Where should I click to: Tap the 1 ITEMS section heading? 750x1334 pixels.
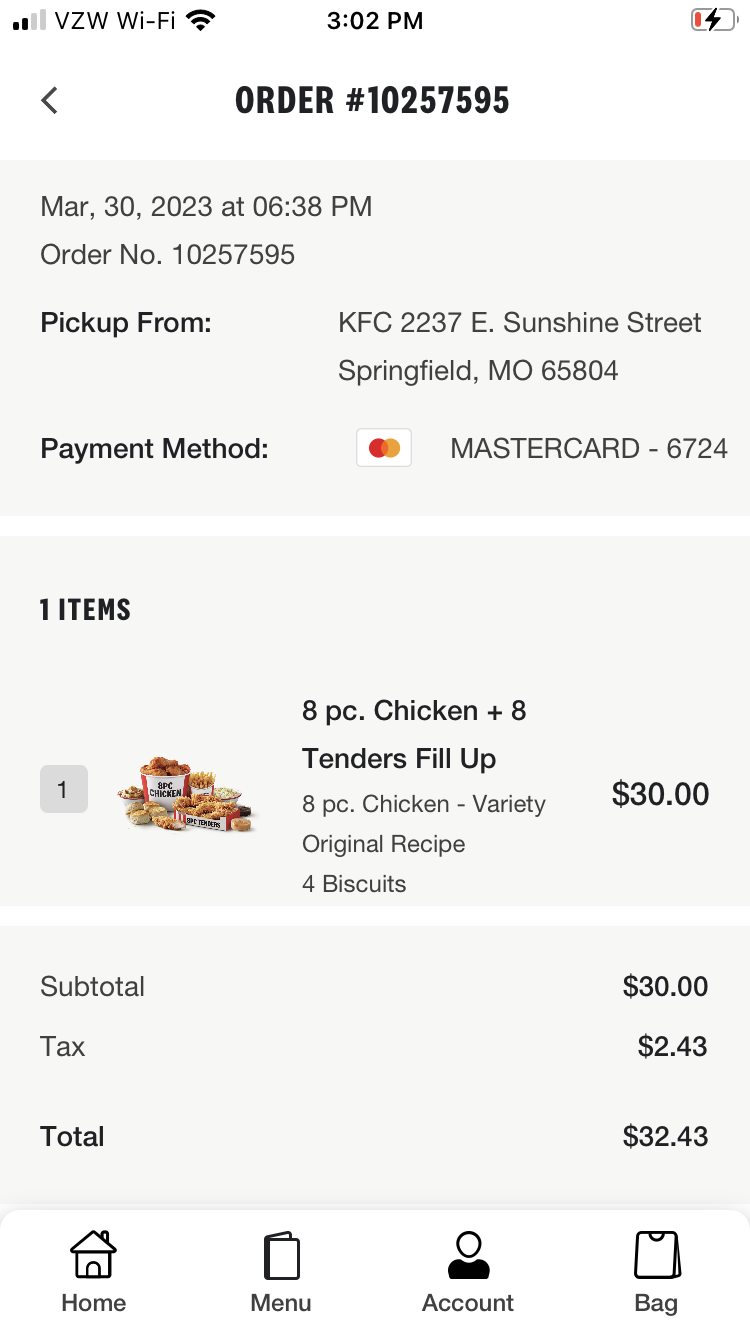coord(85,610)
